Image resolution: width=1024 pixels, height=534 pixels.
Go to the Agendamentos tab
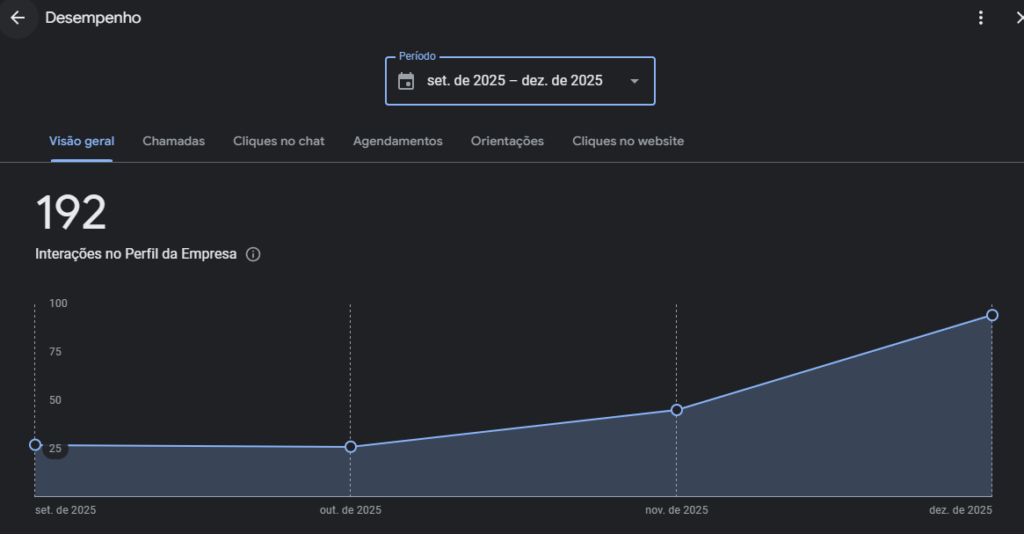pyautogui.click(x=398, y=141)
